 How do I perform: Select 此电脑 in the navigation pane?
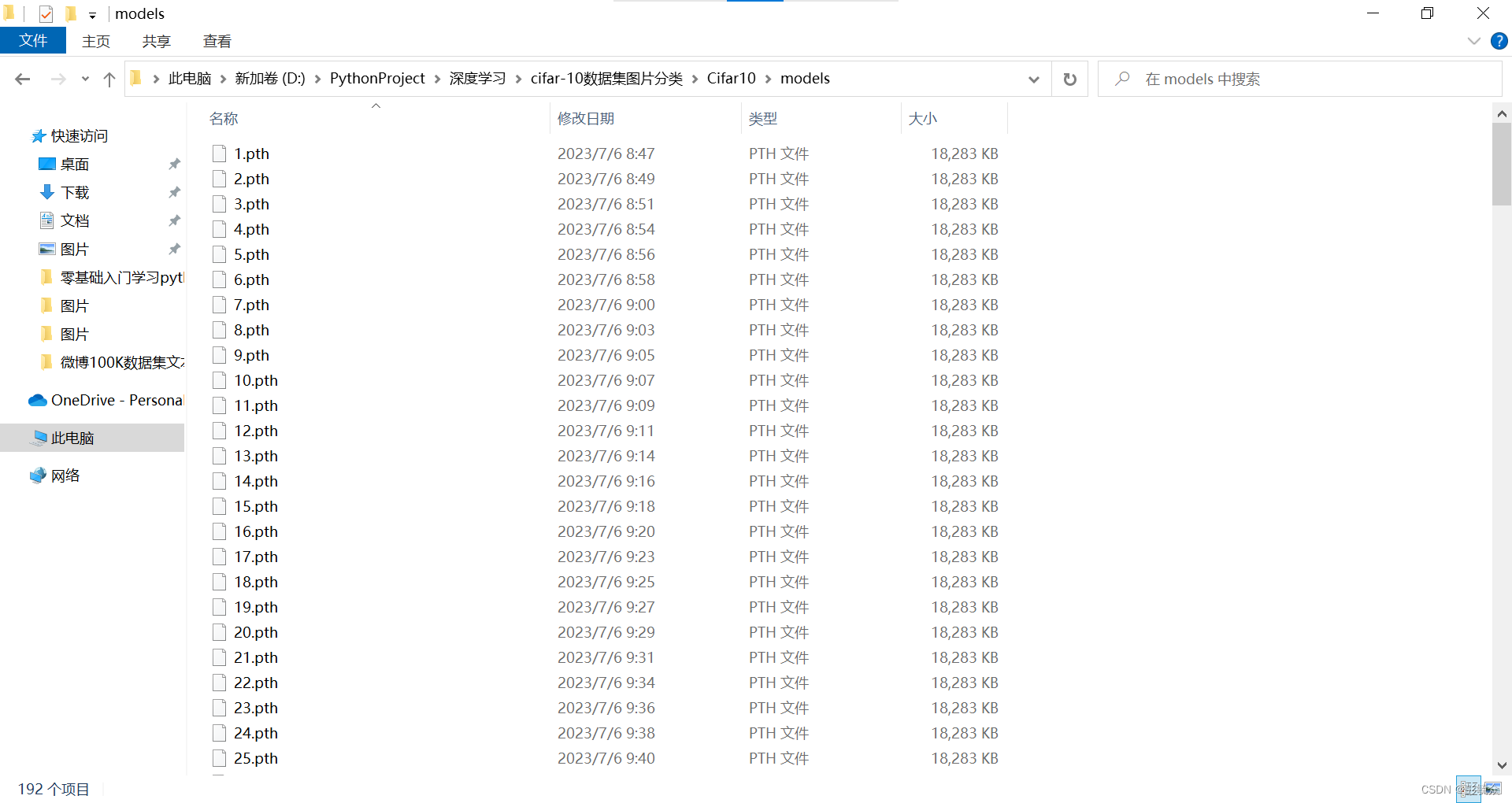click(x=73, y=438)
